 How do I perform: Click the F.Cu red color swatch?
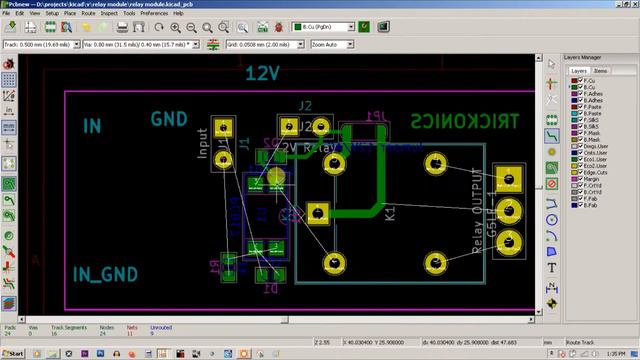point(574,81)
